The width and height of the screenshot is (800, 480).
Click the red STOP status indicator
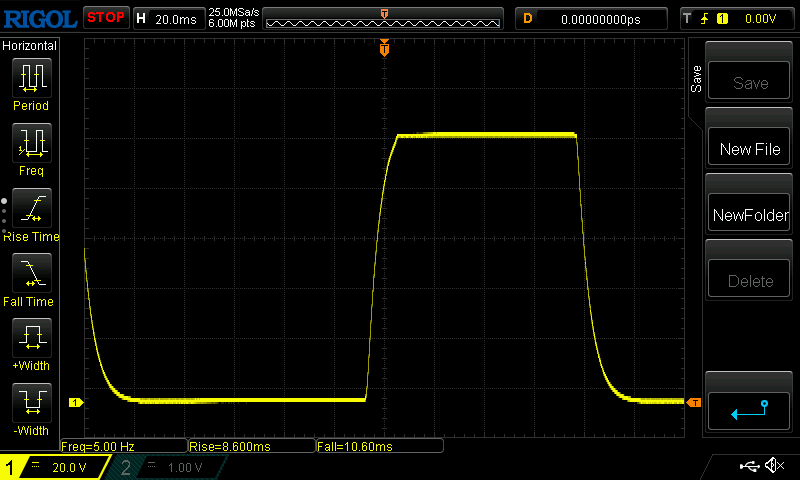106,17
